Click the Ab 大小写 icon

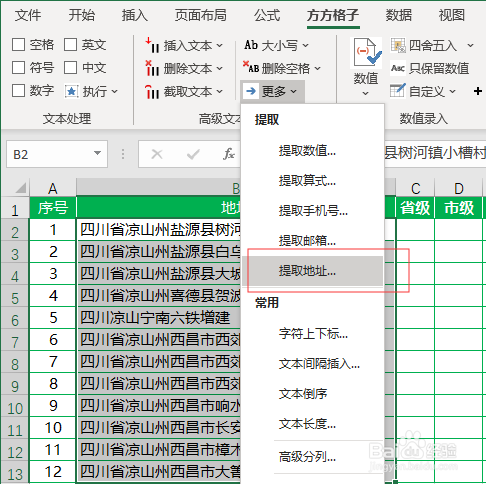(x=251, y=45)
